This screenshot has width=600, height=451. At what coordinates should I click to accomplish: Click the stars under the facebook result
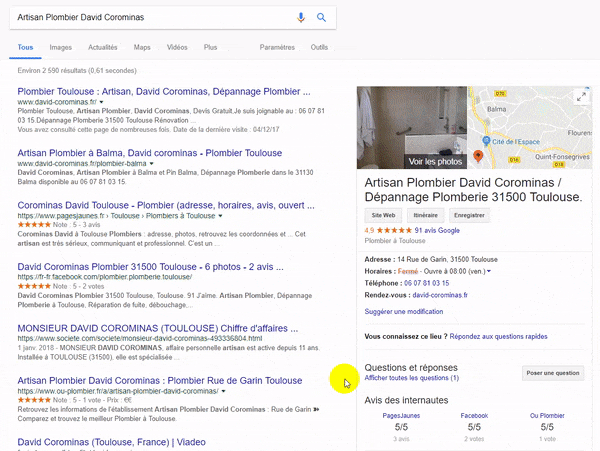pyautogui.click(x=34, y=286)
